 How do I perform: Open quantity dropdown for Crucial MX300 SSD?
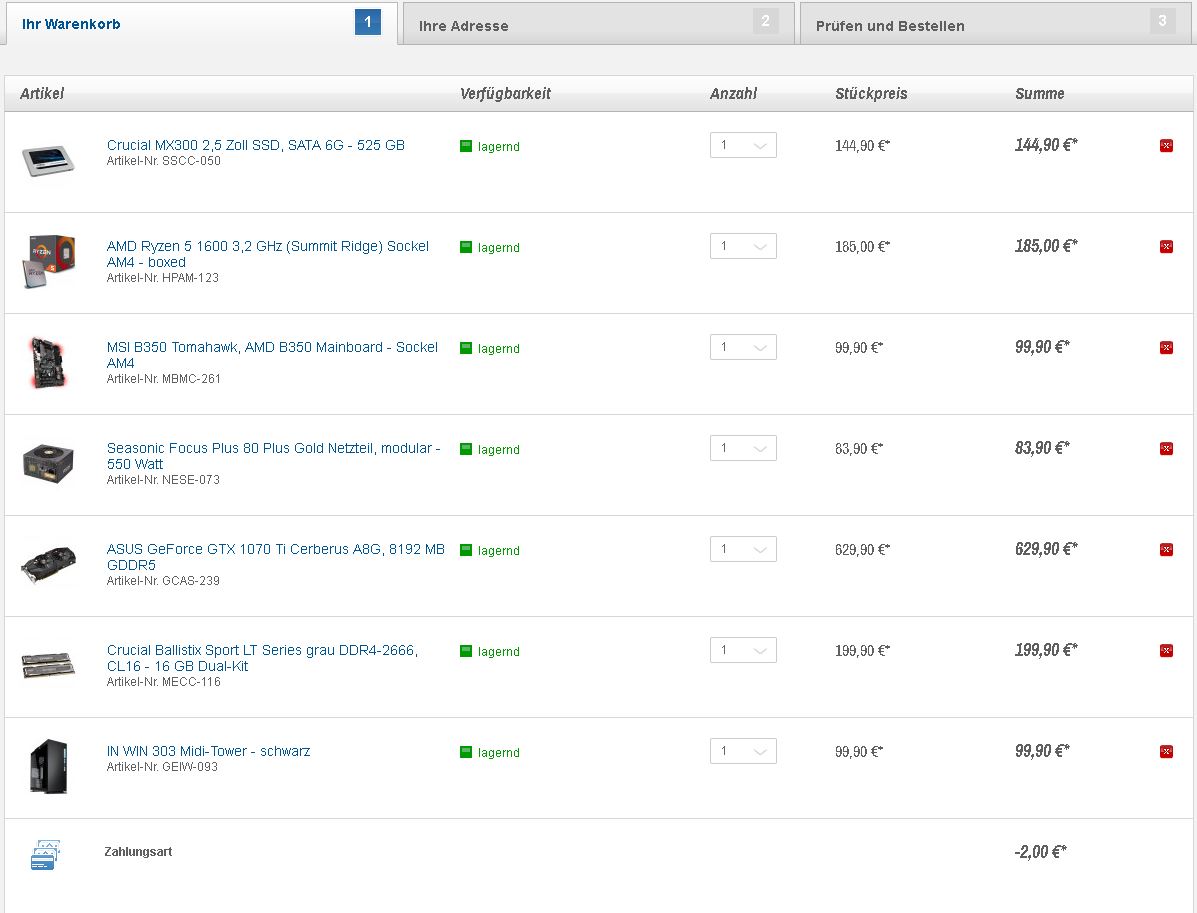[x=743, y=145]
